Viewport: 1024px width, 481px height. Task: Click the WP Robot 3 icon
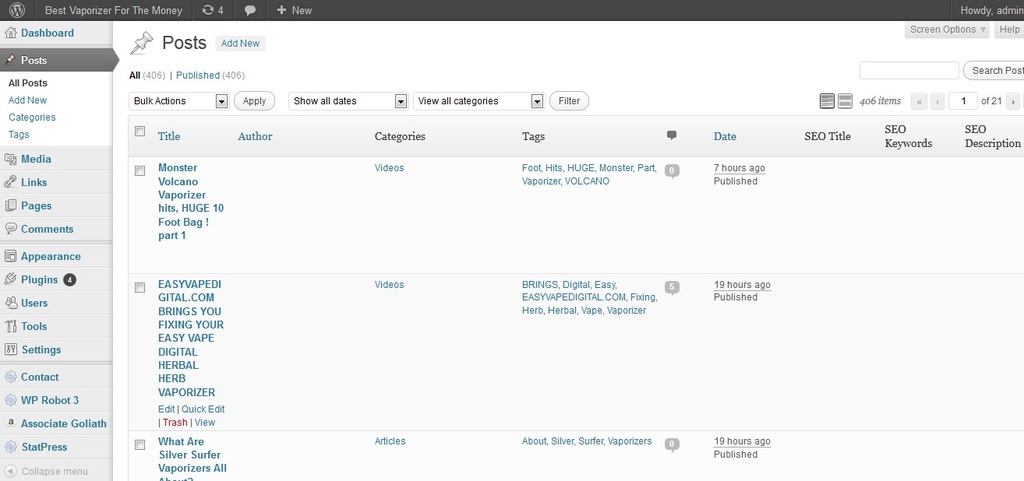click(x=10, y=400)
